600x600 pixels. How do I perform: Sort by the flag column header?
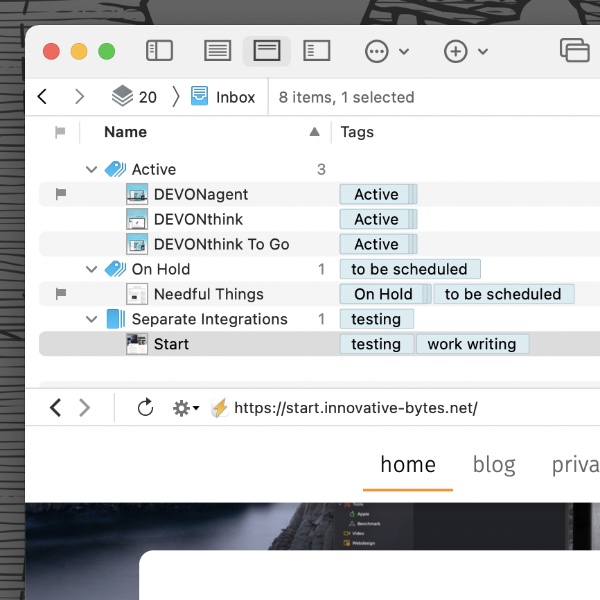pos(60,132)
